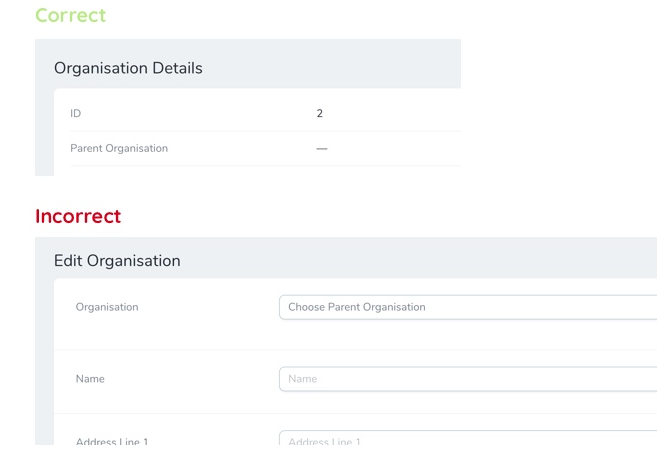Click the divider between Name and Address rows
Screen dimensions: 657x476
click(x=355, y=413)
